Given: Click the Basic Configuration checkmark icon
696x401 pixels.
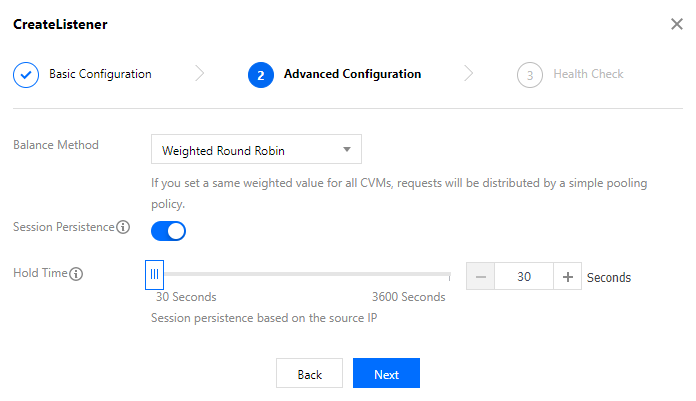Looking at the screenshot, I should [26, 74].
